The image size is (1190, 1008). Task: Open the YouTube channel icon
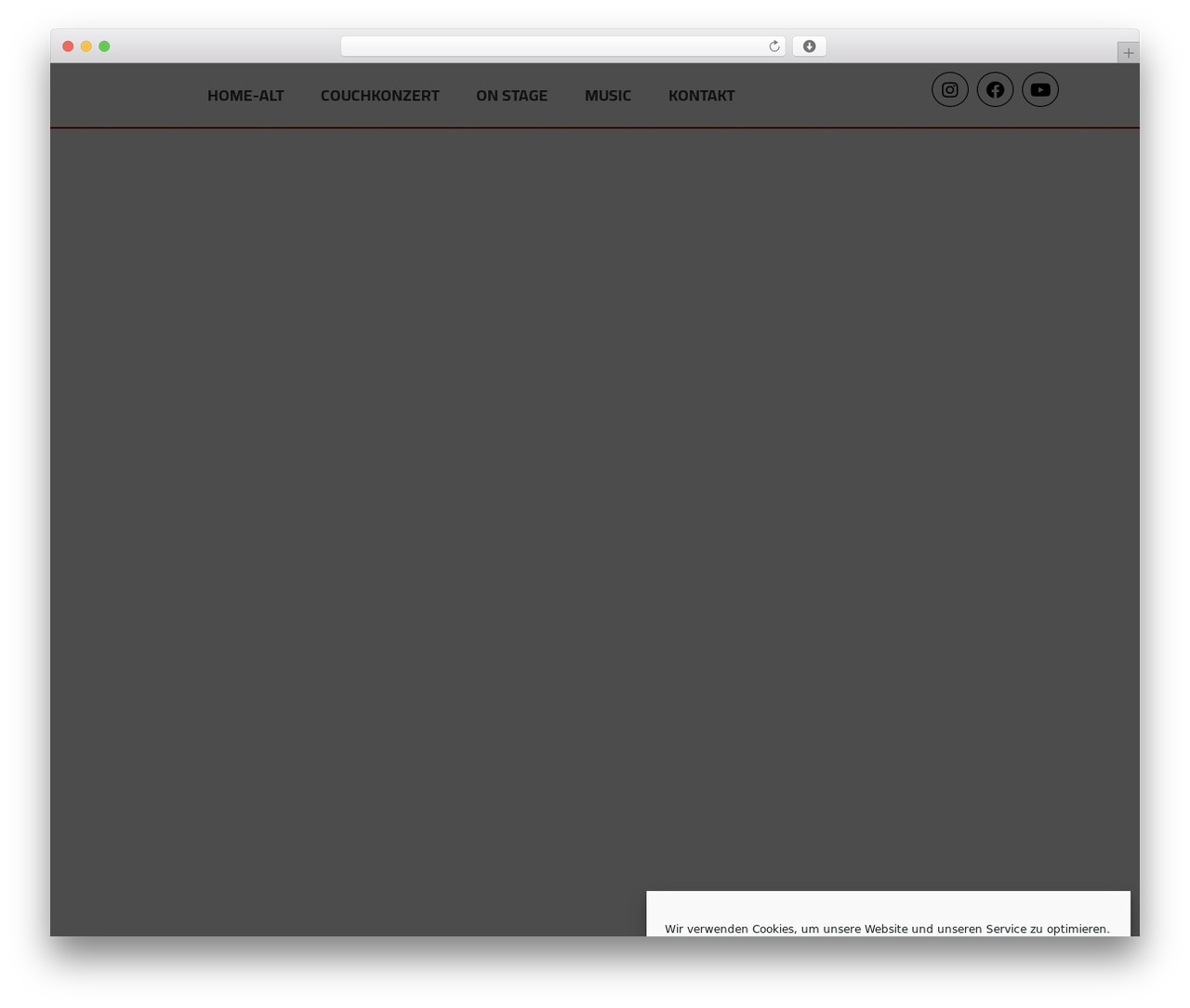[1040, 89]
